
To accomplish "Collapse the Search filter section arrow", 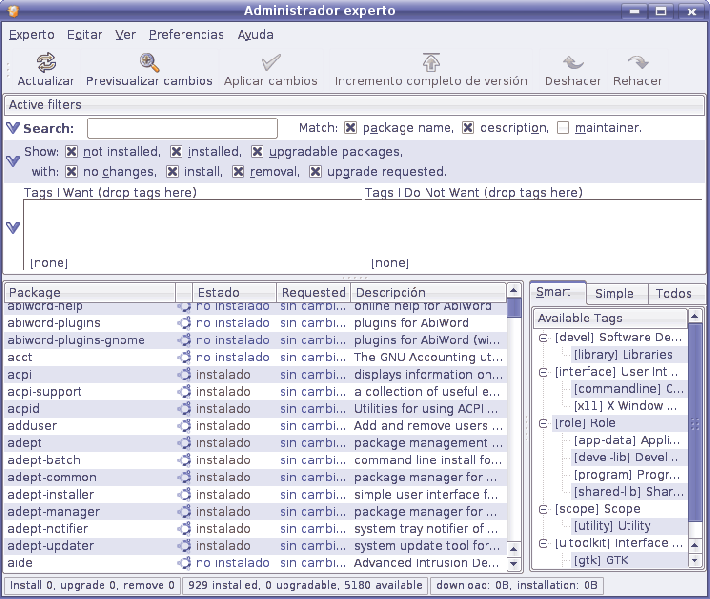I will pyautogui.click(x=13, y=128).
